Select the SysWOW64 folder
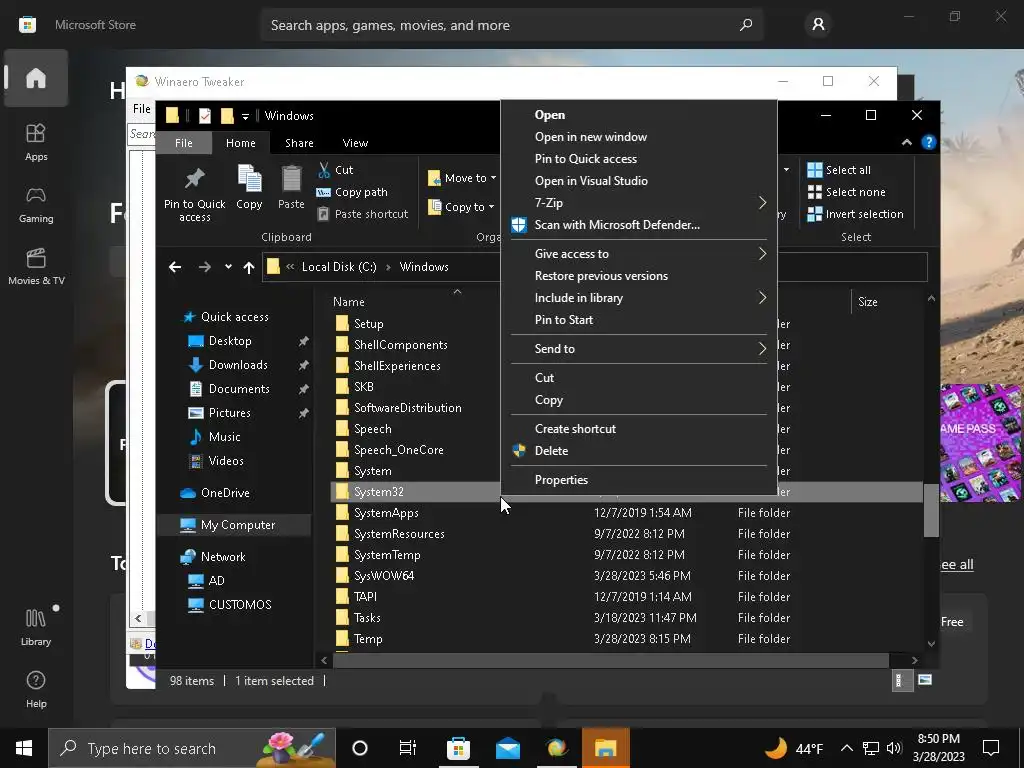The height and width of the screenshot is (768, 1024). pos(383,576)
